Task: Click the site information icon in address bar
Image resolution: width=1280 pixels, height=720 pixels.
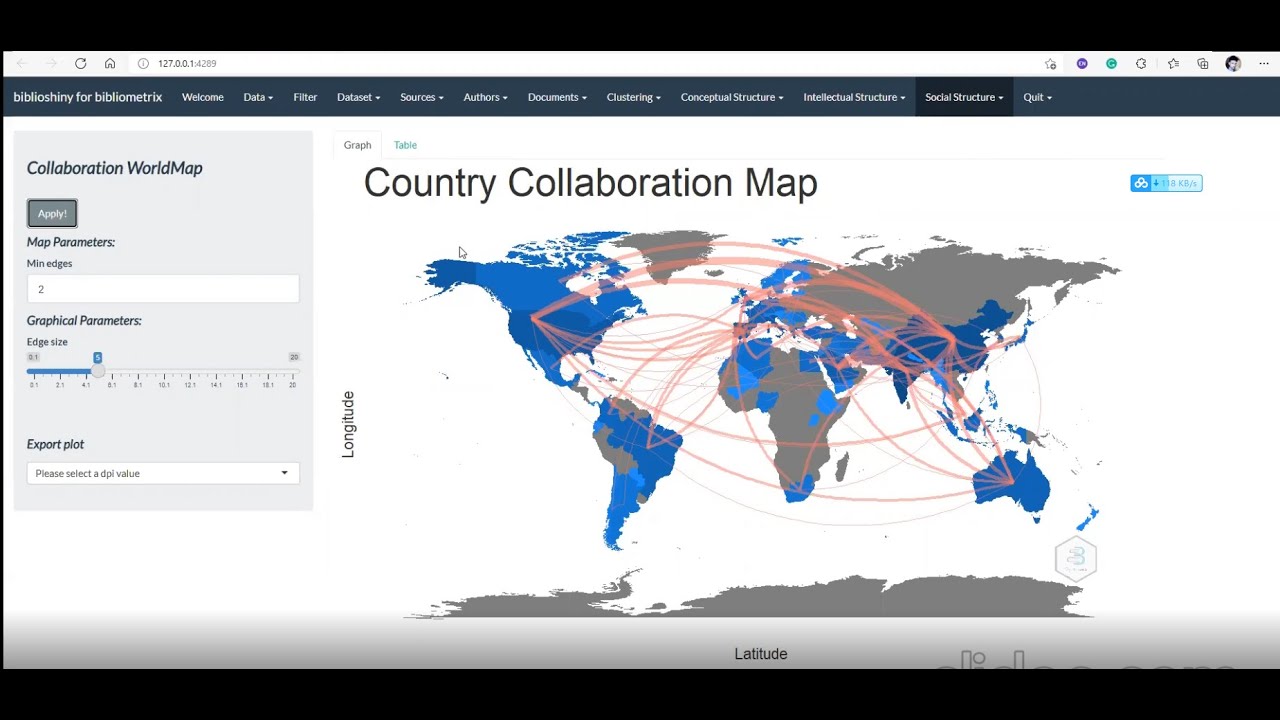Action: click(143, 63)
